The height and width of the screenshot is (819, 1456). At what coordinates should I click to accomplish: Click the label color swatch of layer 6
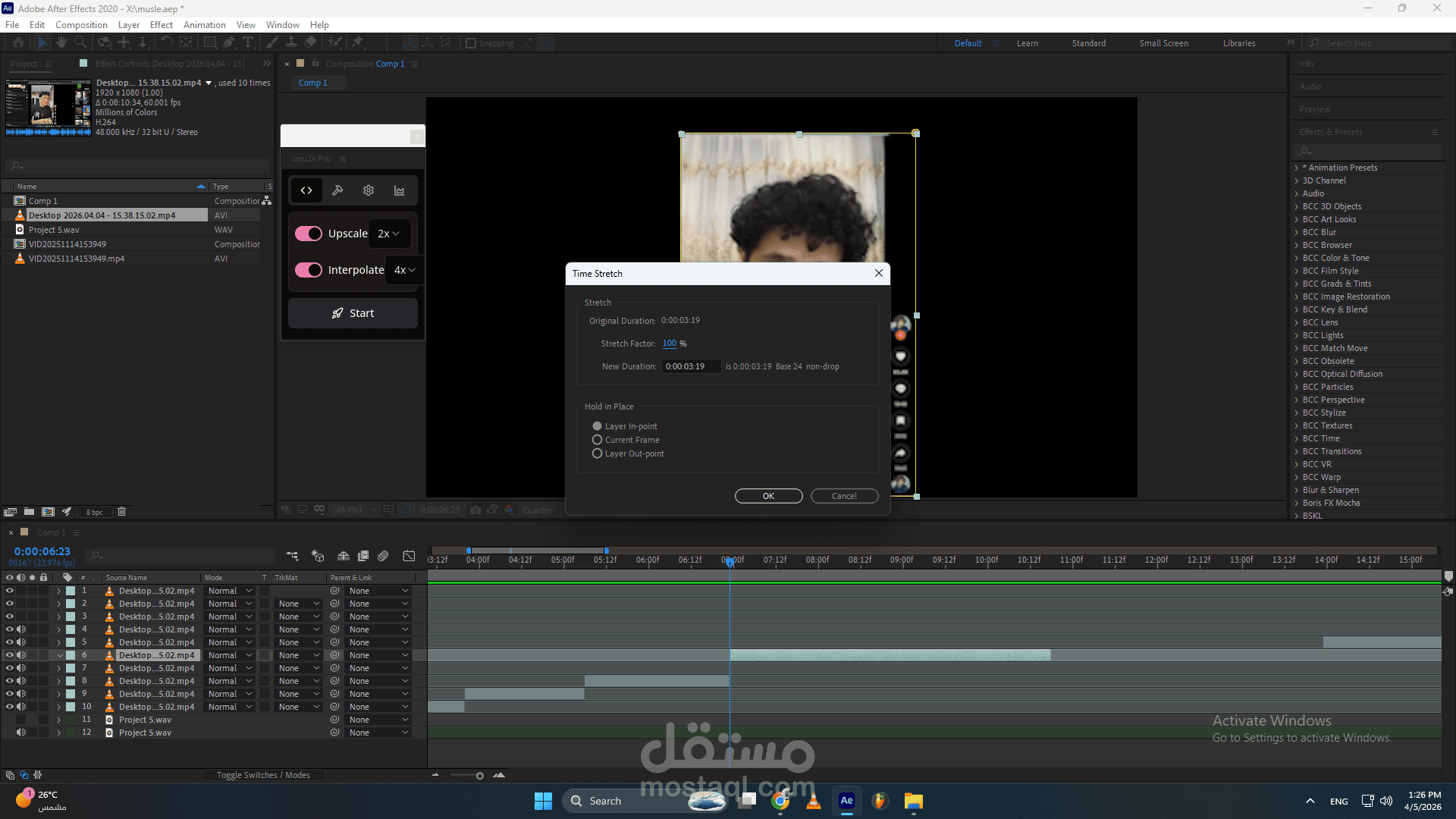coord(71,655)
